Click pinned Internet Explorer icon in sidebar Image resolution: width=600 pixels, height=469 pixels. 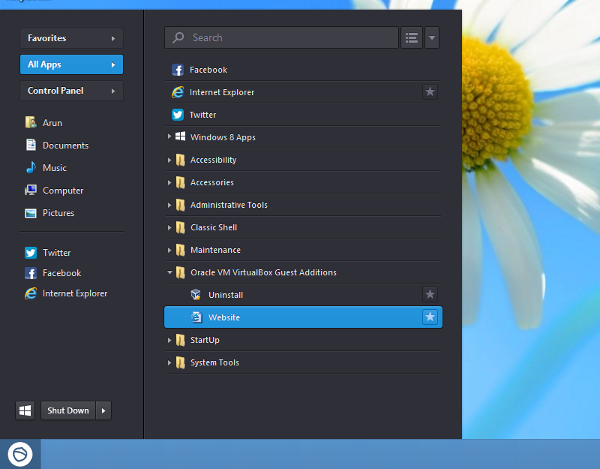coord(31,293)
